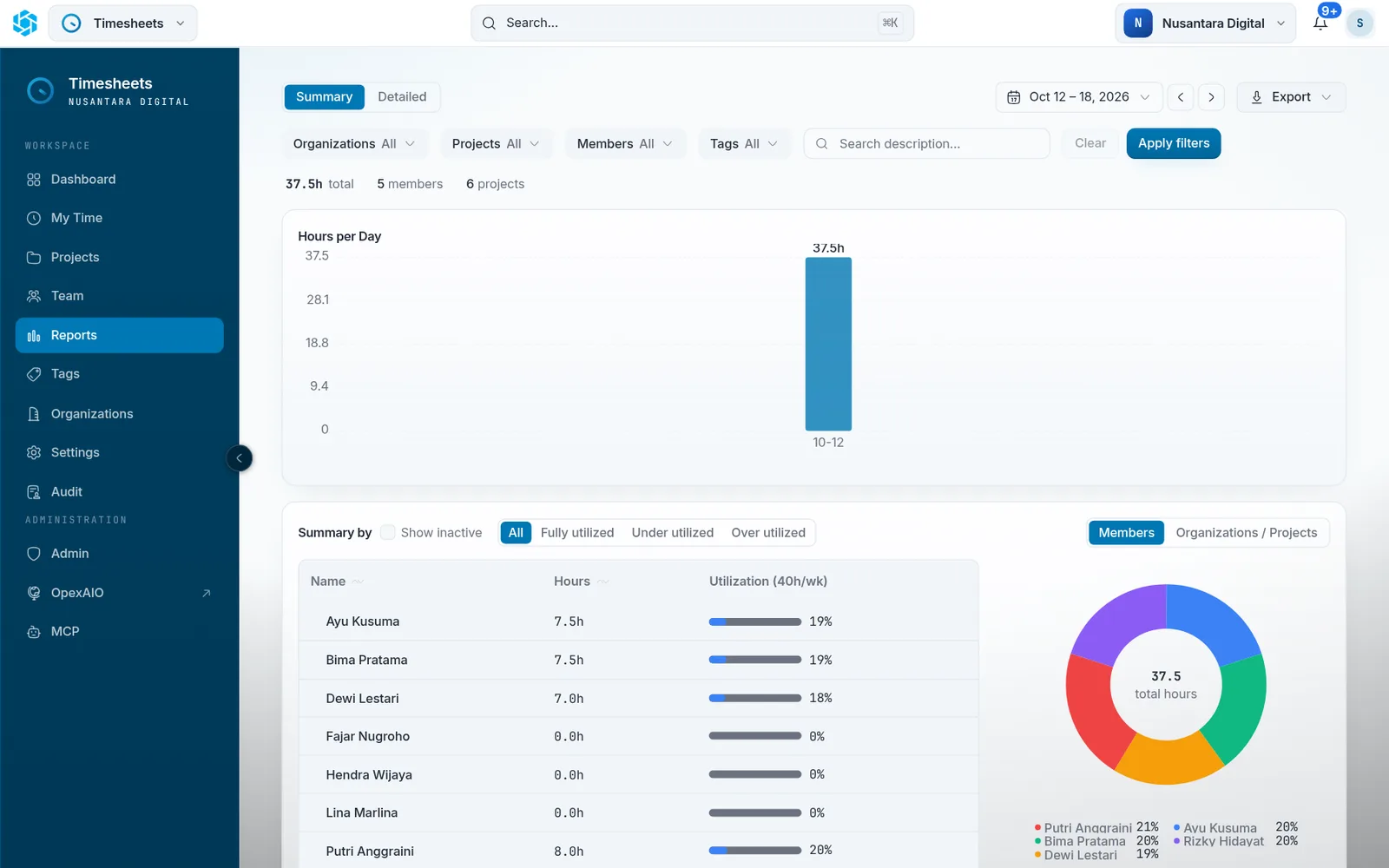Click the Apply filters button
The width and height of the screenshot is (1389, 868).
pyautogui.click(x=1174, y=143)
